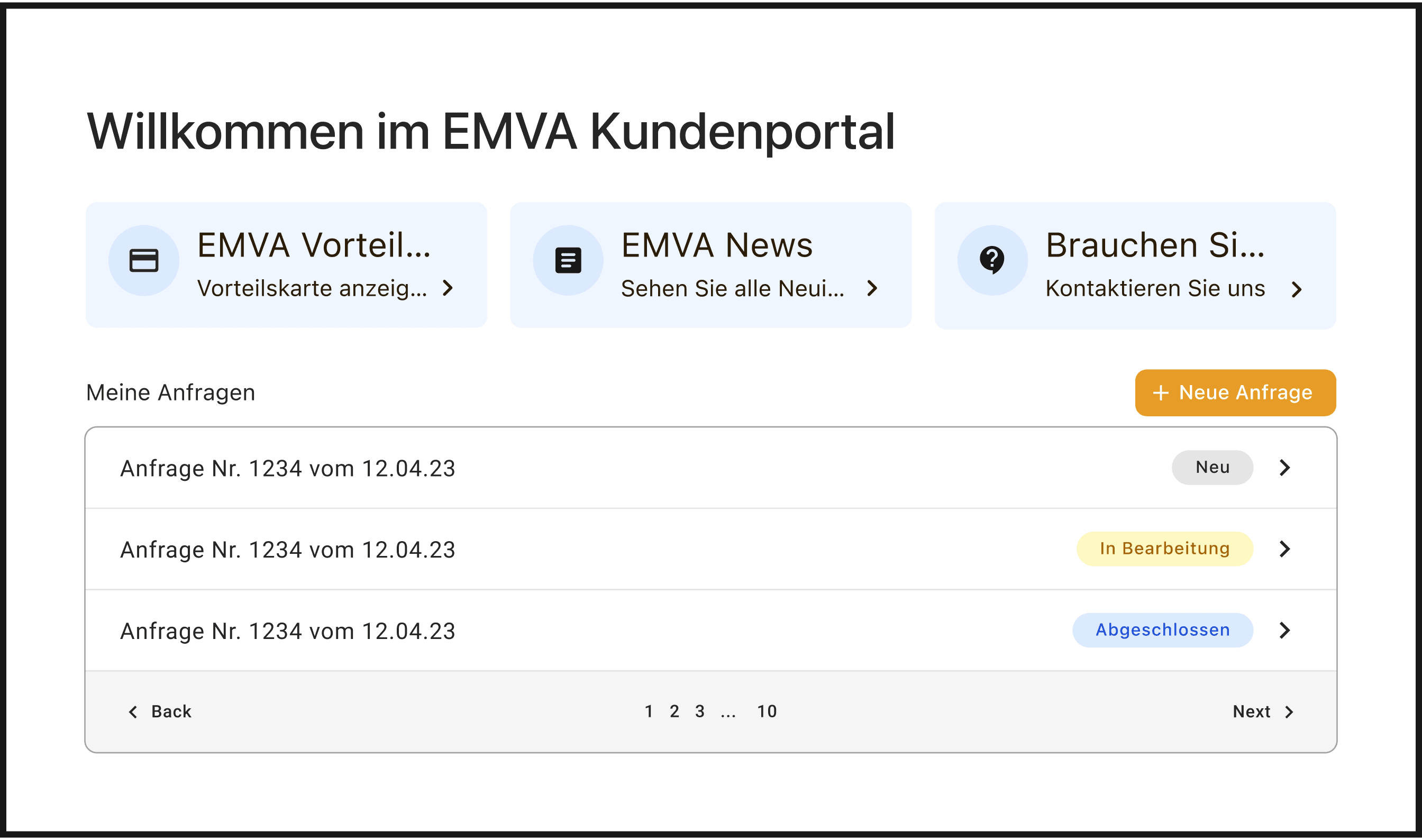This screenshot has height=840, width=1422.
Task: Click the EMVA News document icon
Action: [x=568, y=260]
